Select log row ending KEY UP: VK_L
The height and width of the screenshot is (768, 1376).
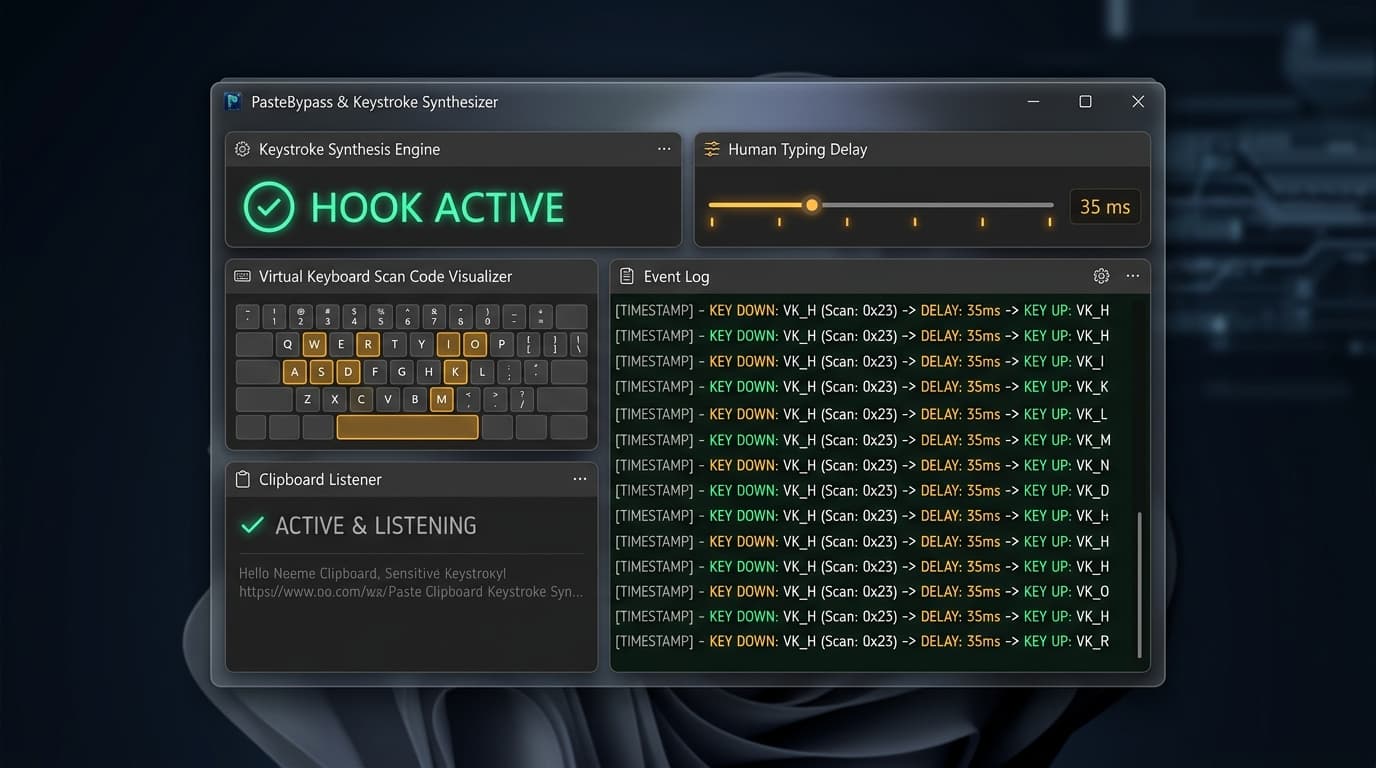click(861, 414)
